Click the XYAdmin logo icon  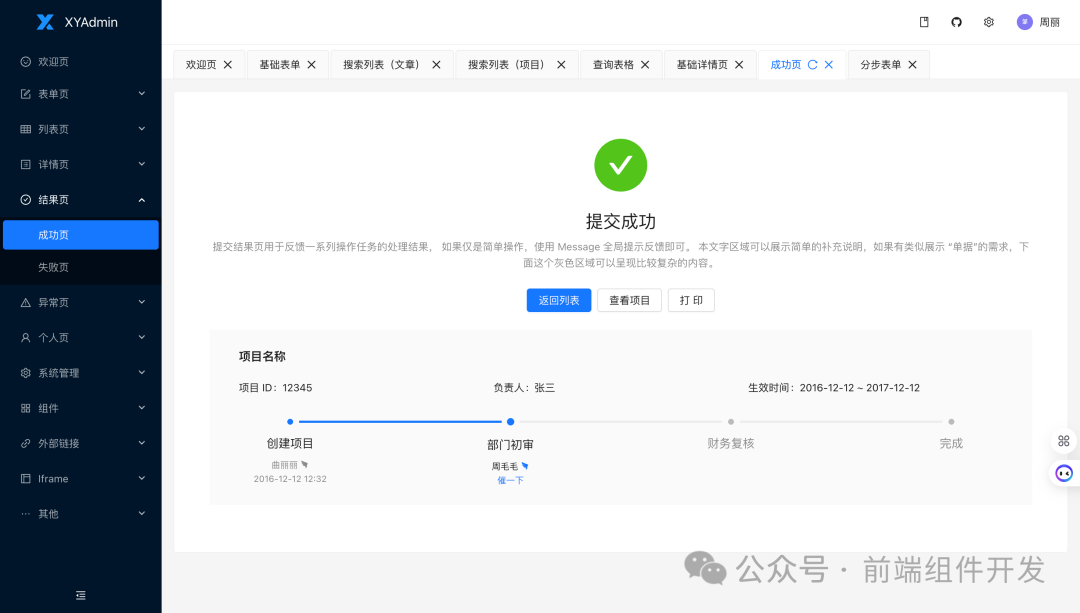(43, 22)
